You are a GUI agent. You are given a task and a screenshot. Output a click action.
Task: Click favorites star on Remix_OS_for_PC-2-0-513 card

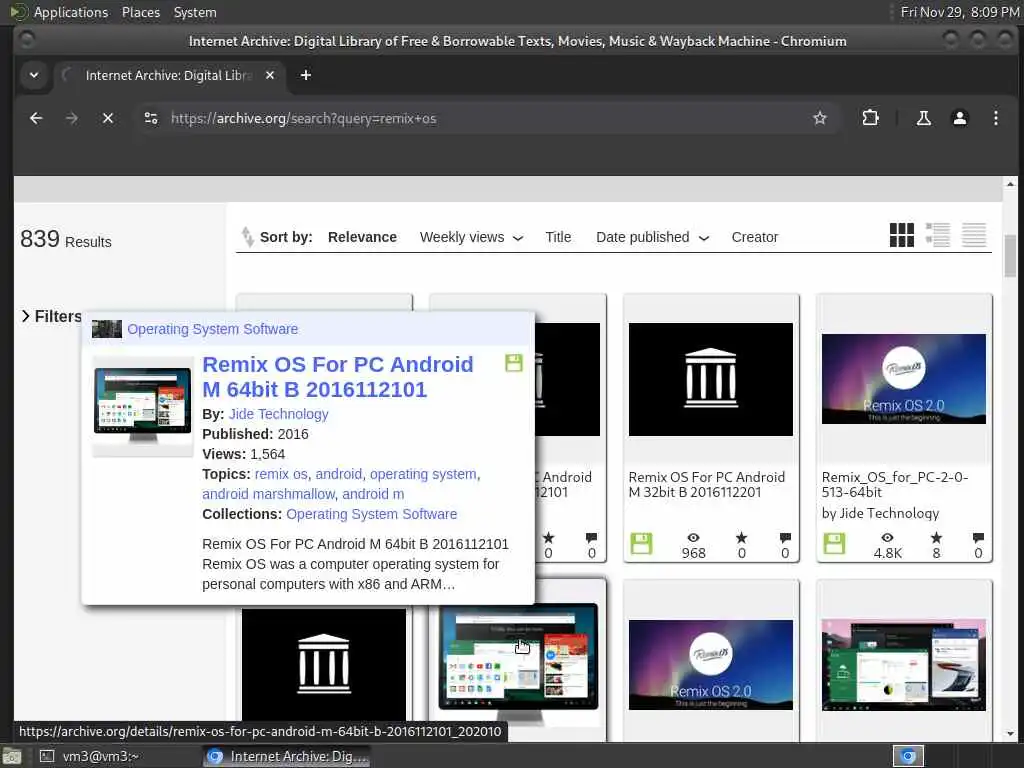936,537
